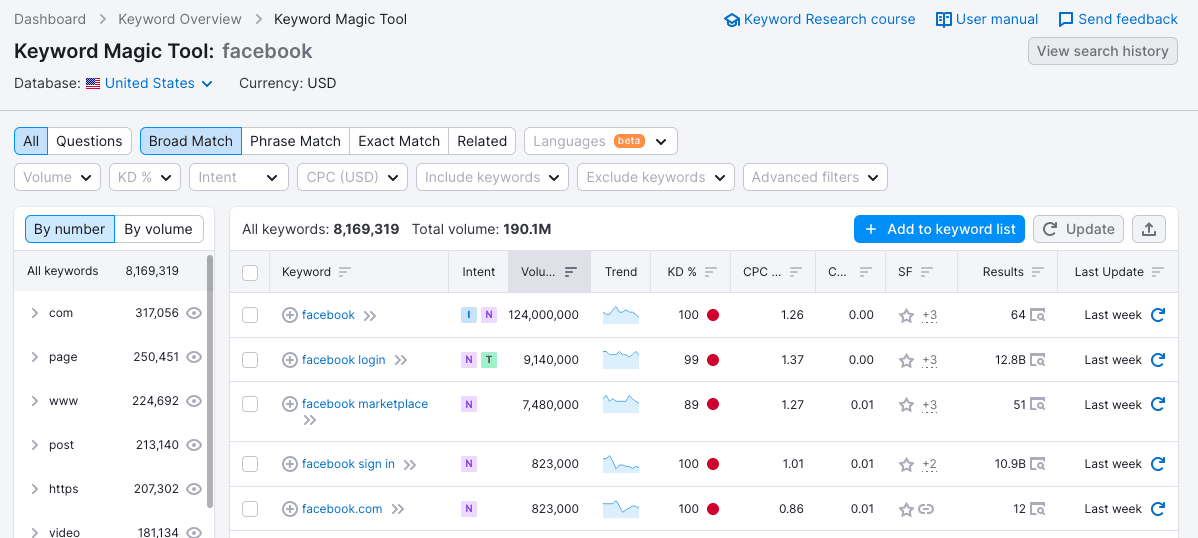Add facebook marketplace via plus icon
The image size is (1198, 538).
(290, 404)
